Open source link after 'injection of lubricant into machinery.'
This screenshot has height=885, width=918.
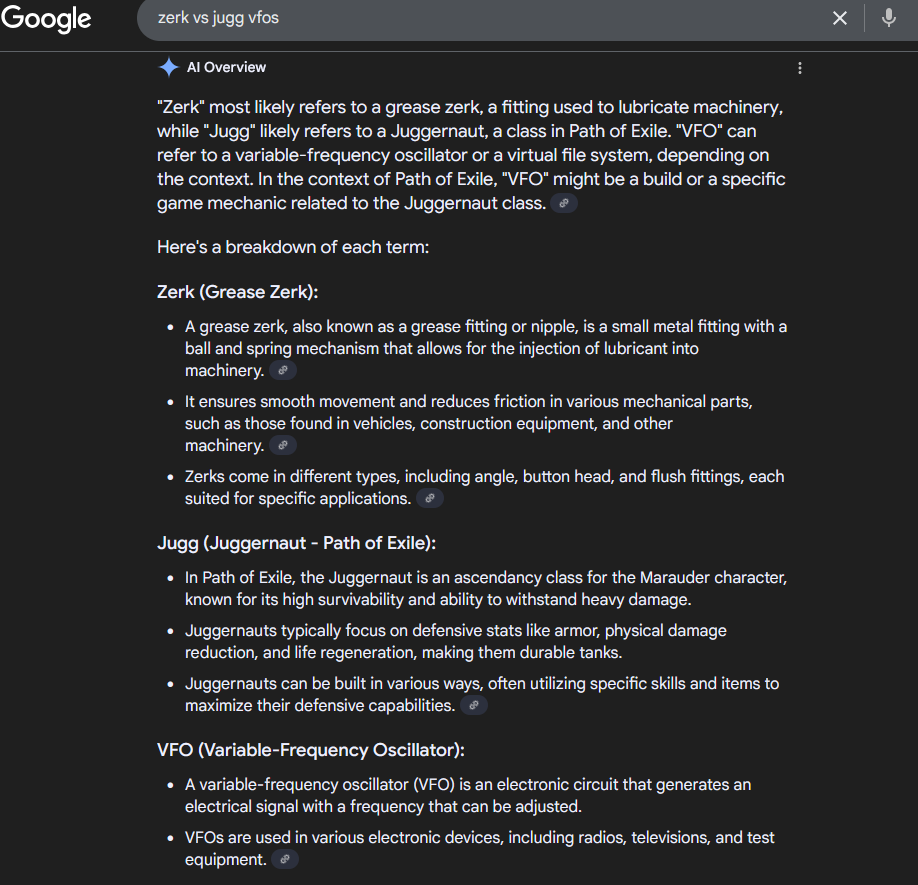[x=283, y=371]
